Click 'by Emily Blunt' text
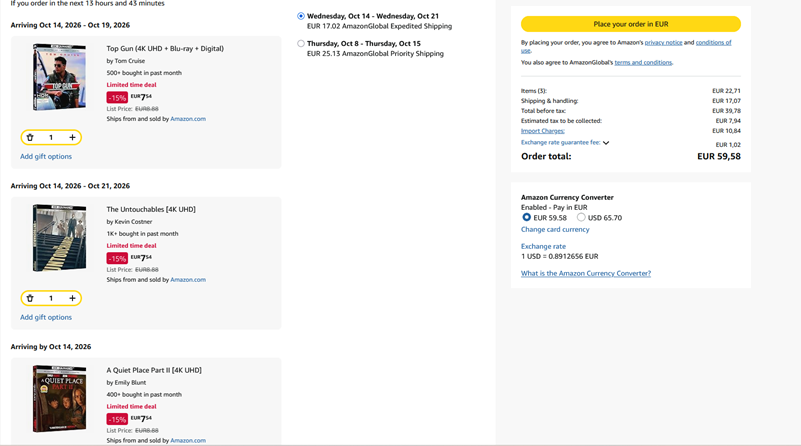This screenshot has height=446, width=801. pyautogui.click(x=126, y=383)
